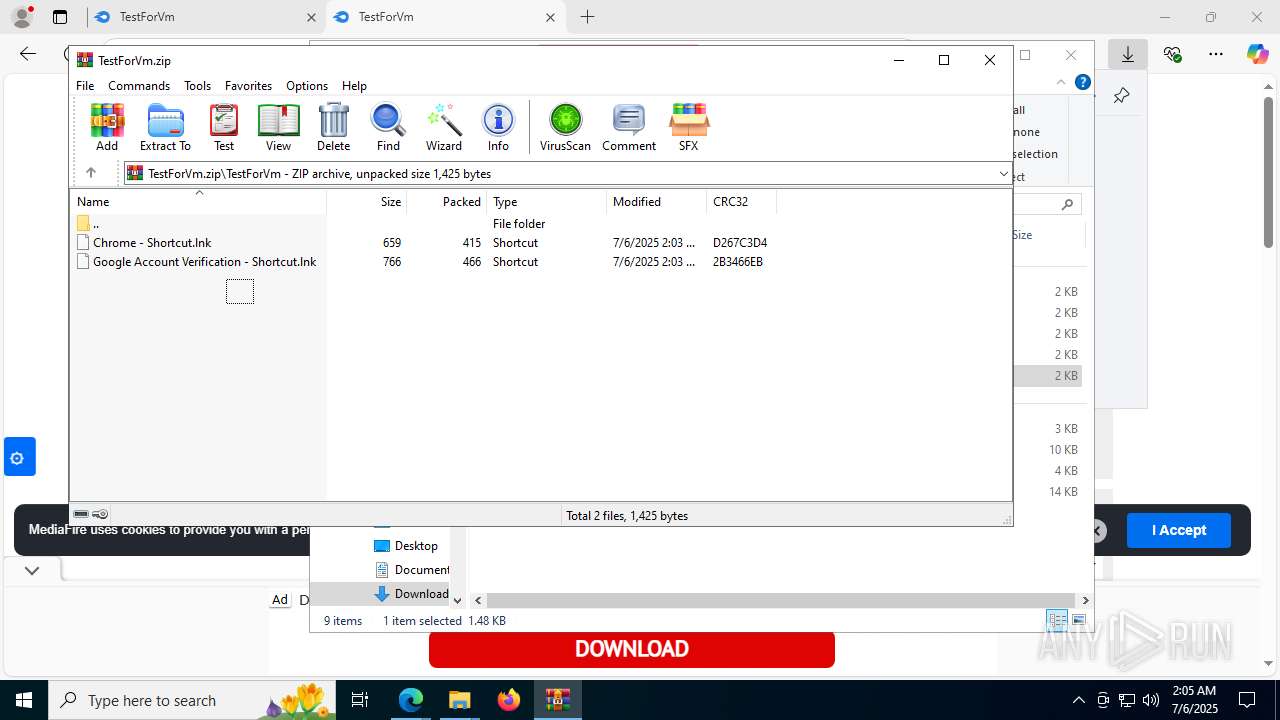The height and width of the screenshot is (720, 1280).
Task: Go back in the browser
Action: (28, 54)
